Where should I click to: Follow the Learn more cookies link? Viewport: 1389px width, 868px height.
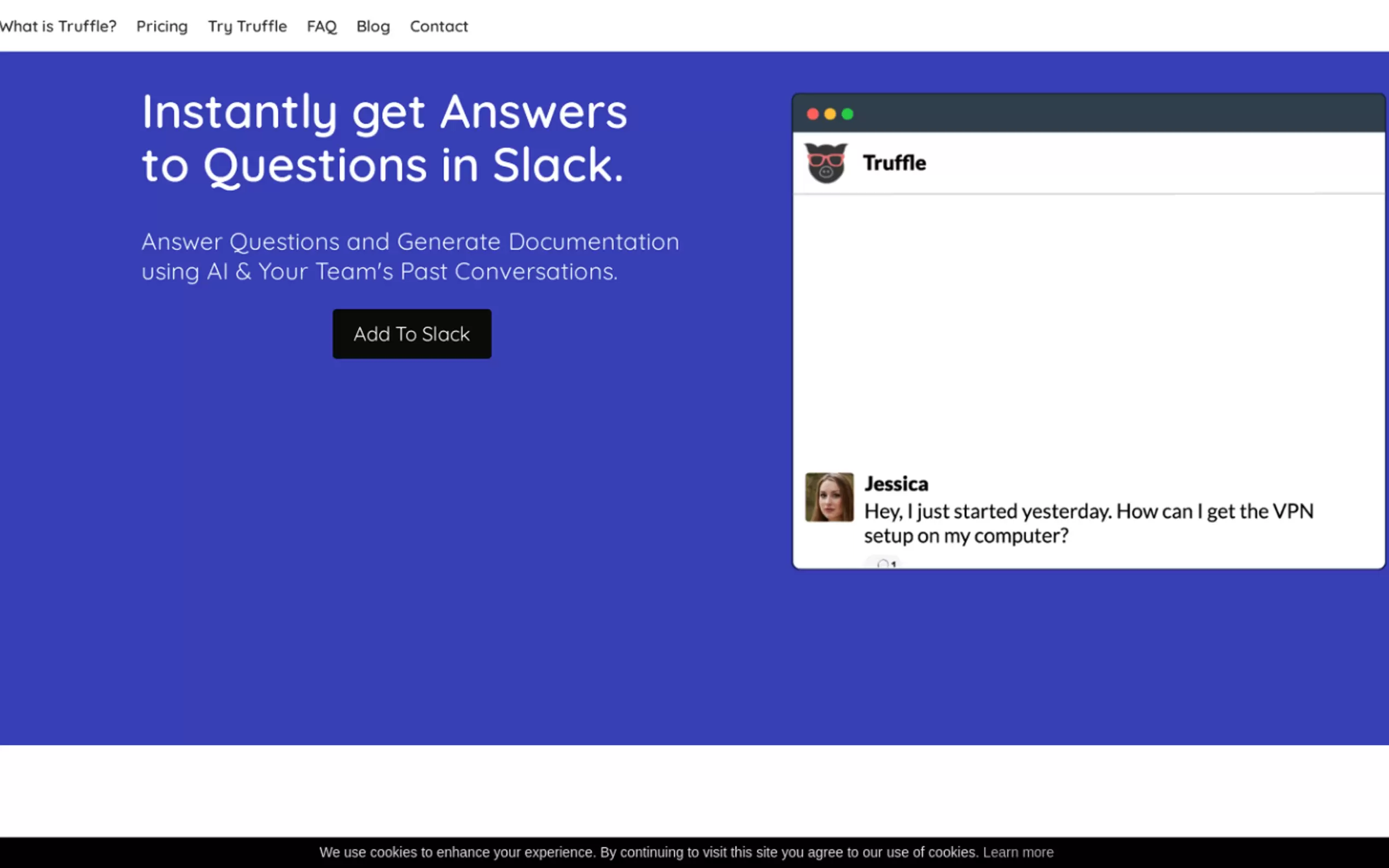point(1018,853)
